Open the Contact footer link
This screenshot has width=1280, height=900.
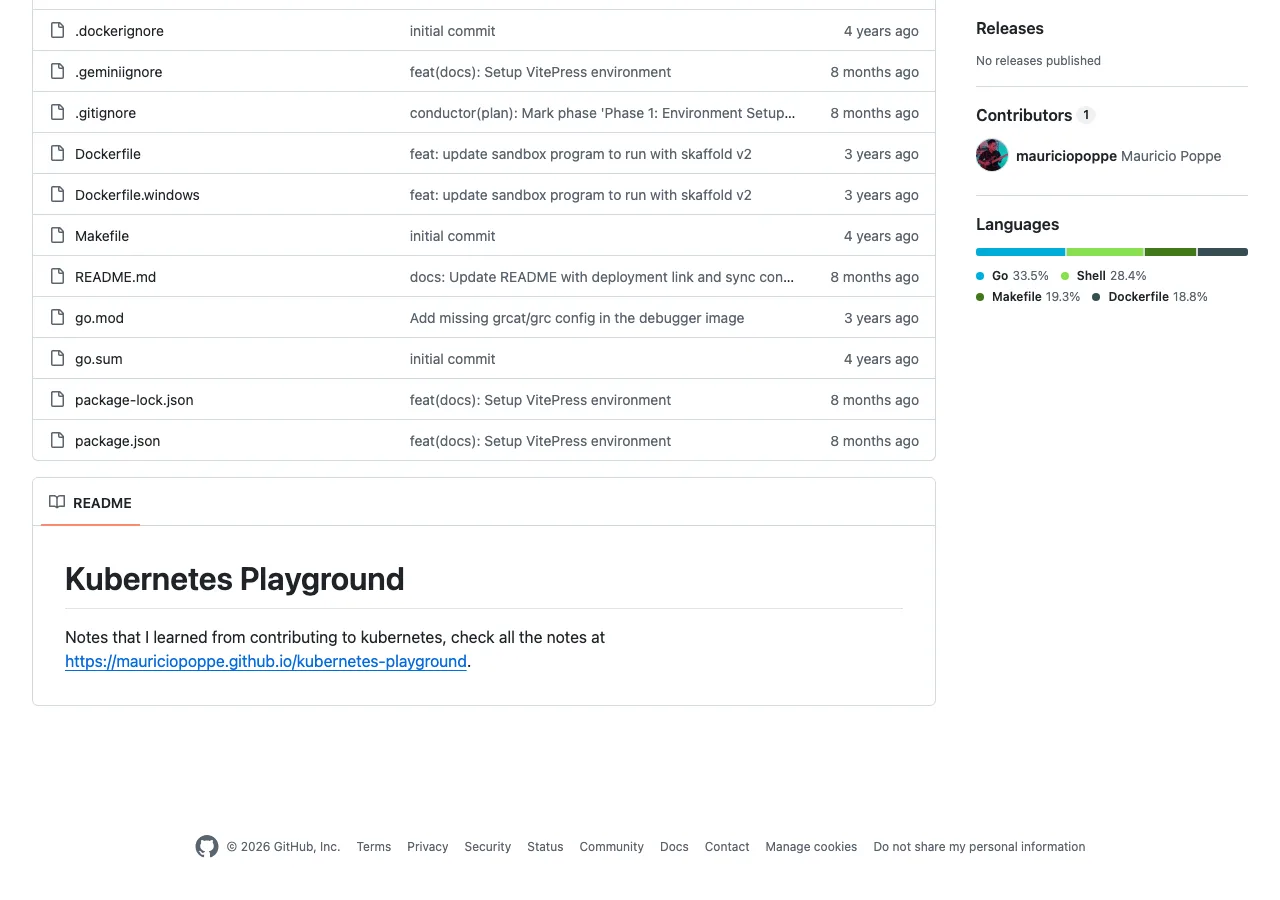727,847
